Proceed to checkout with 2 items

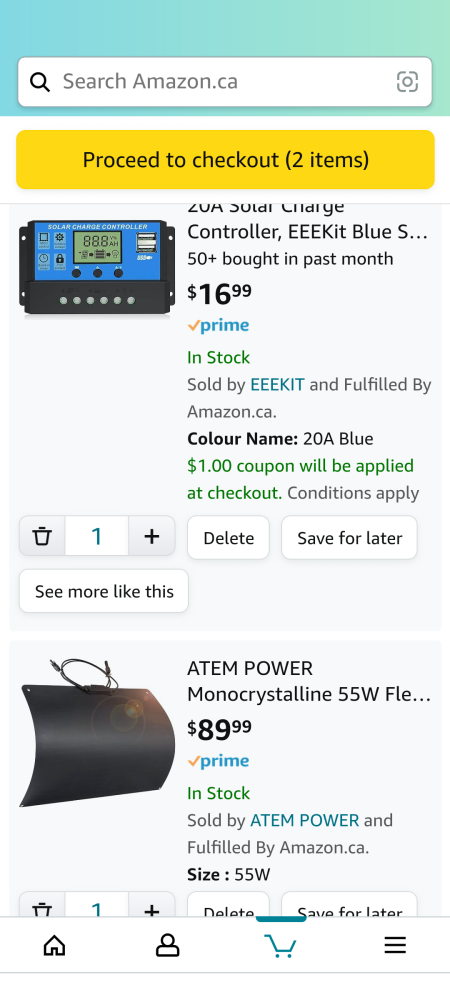225,159
